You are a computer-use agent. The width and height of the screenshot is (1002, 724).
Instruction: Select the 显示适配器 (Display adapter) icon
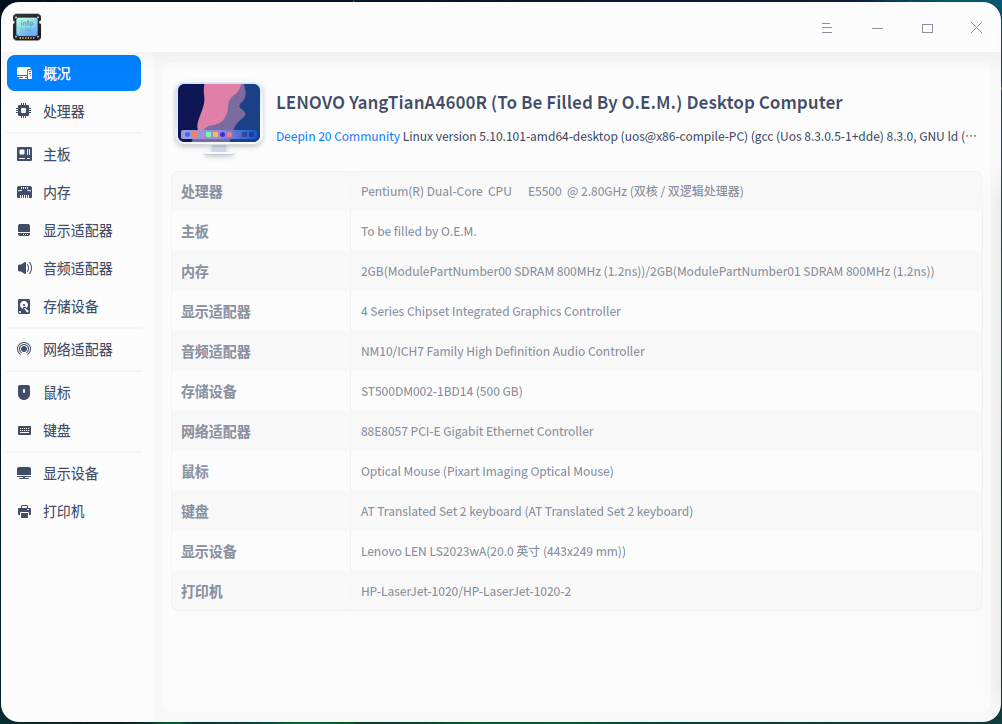click(23, 230)
